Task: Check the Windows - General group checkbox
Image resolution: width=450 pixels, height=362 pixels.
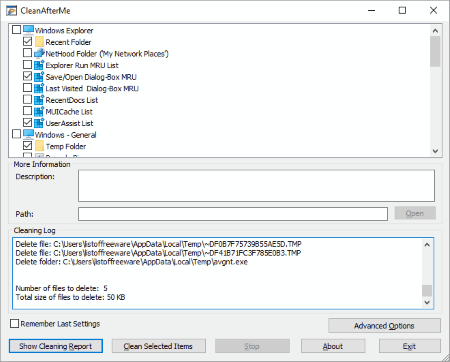Action: click(x=16, y=134)
